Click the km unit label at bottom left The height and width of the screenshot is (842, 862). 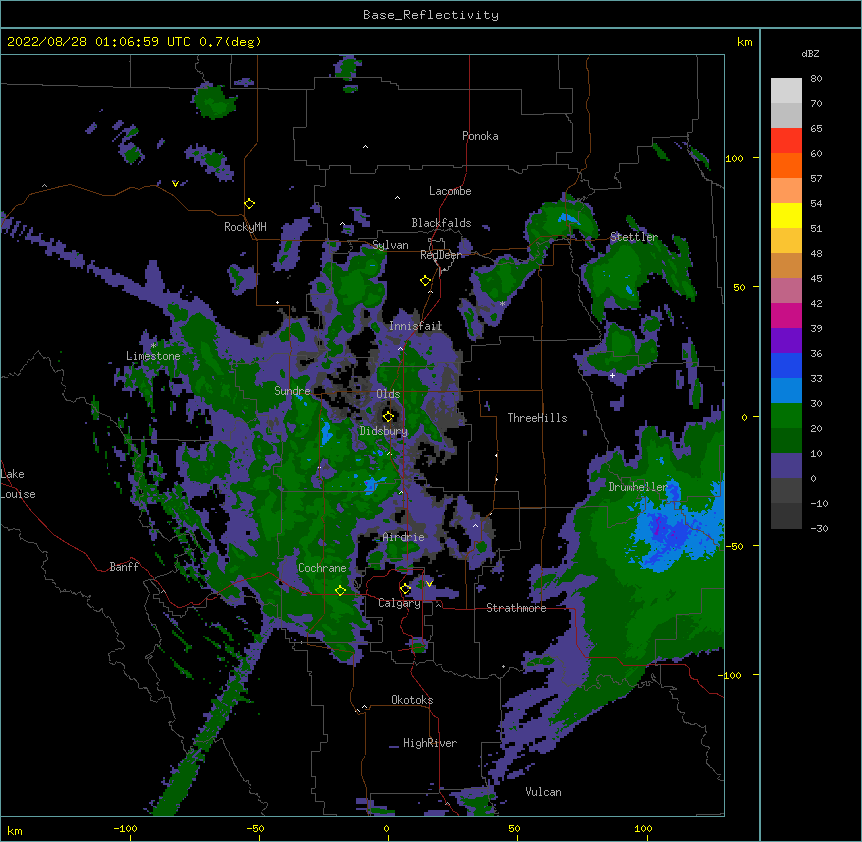click(15, 830)
